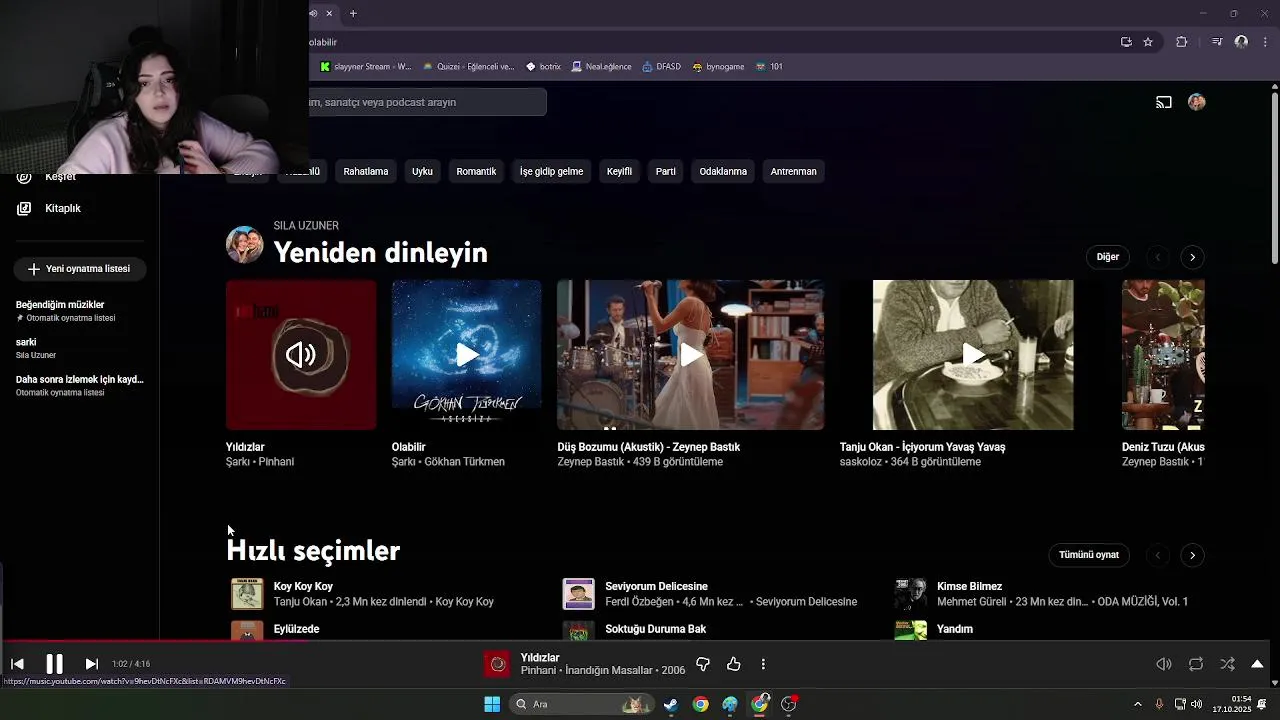This screenshot has width=1280, height=720.
Task: Create a new playlist with Yeni oynatma listesi
Action: [x=79, y=269]
